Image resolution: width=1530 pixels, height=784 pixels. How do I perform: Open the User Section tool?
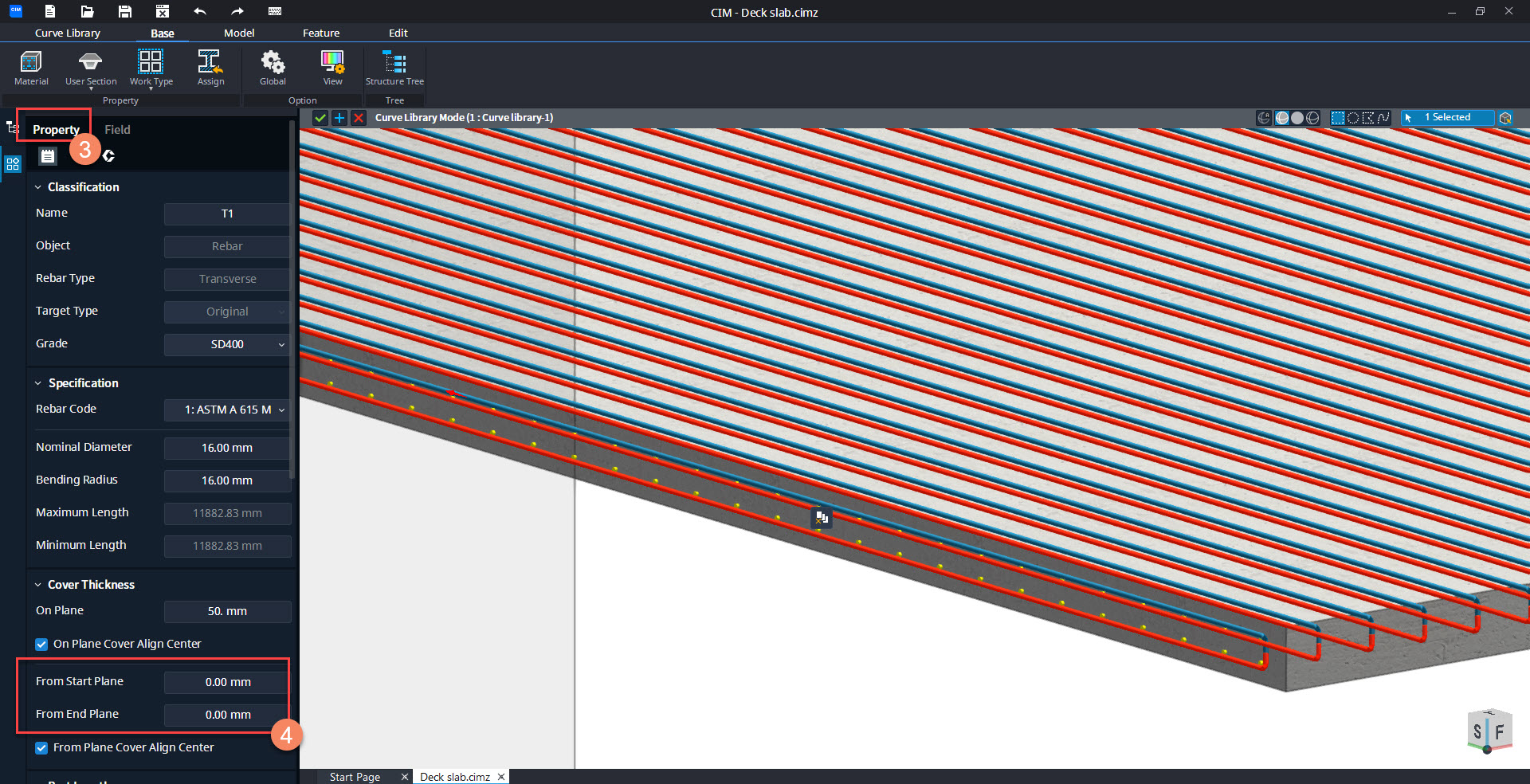point(91,68)
